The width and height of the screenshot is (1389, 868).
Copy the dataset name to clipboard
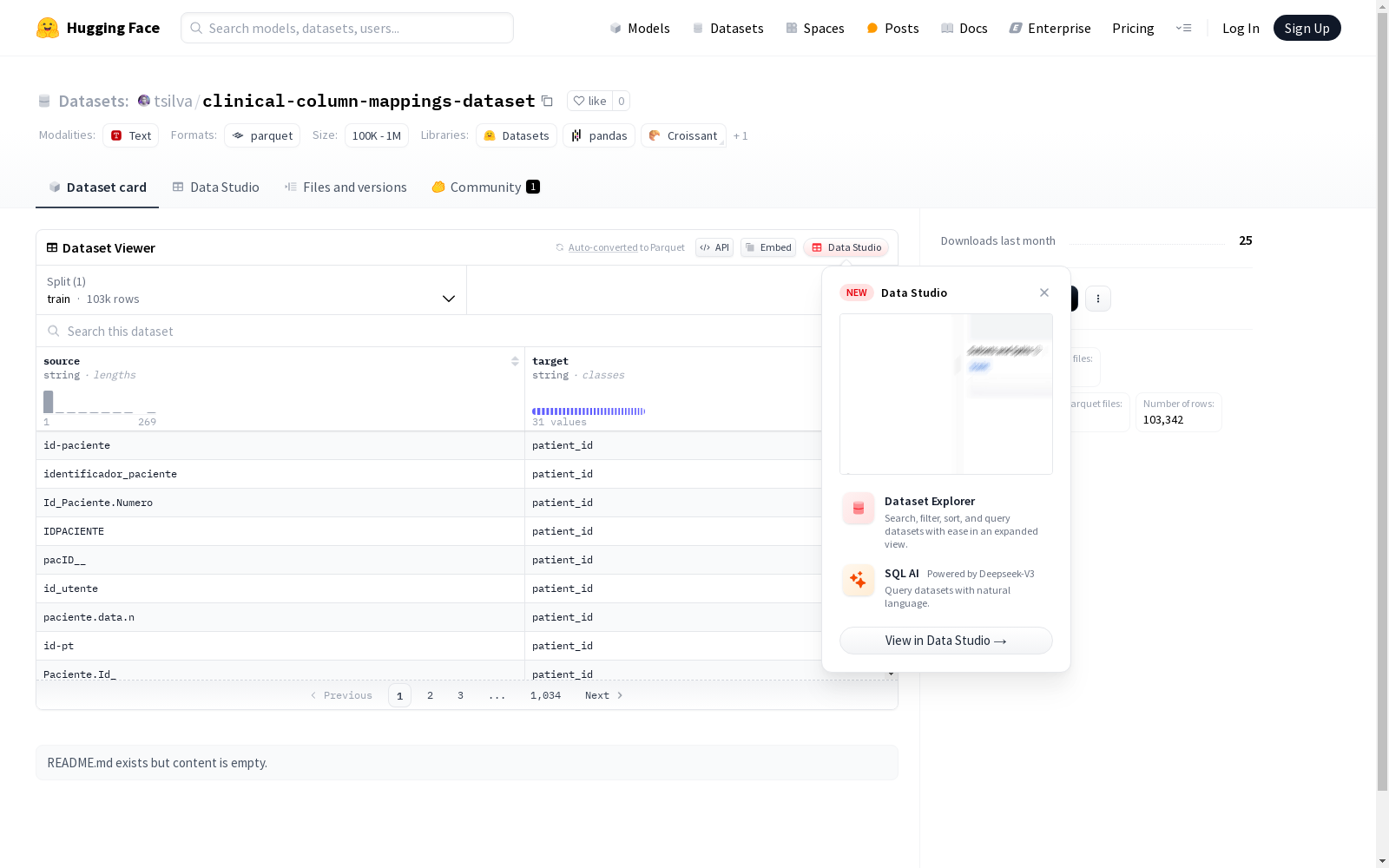point(547,101)
